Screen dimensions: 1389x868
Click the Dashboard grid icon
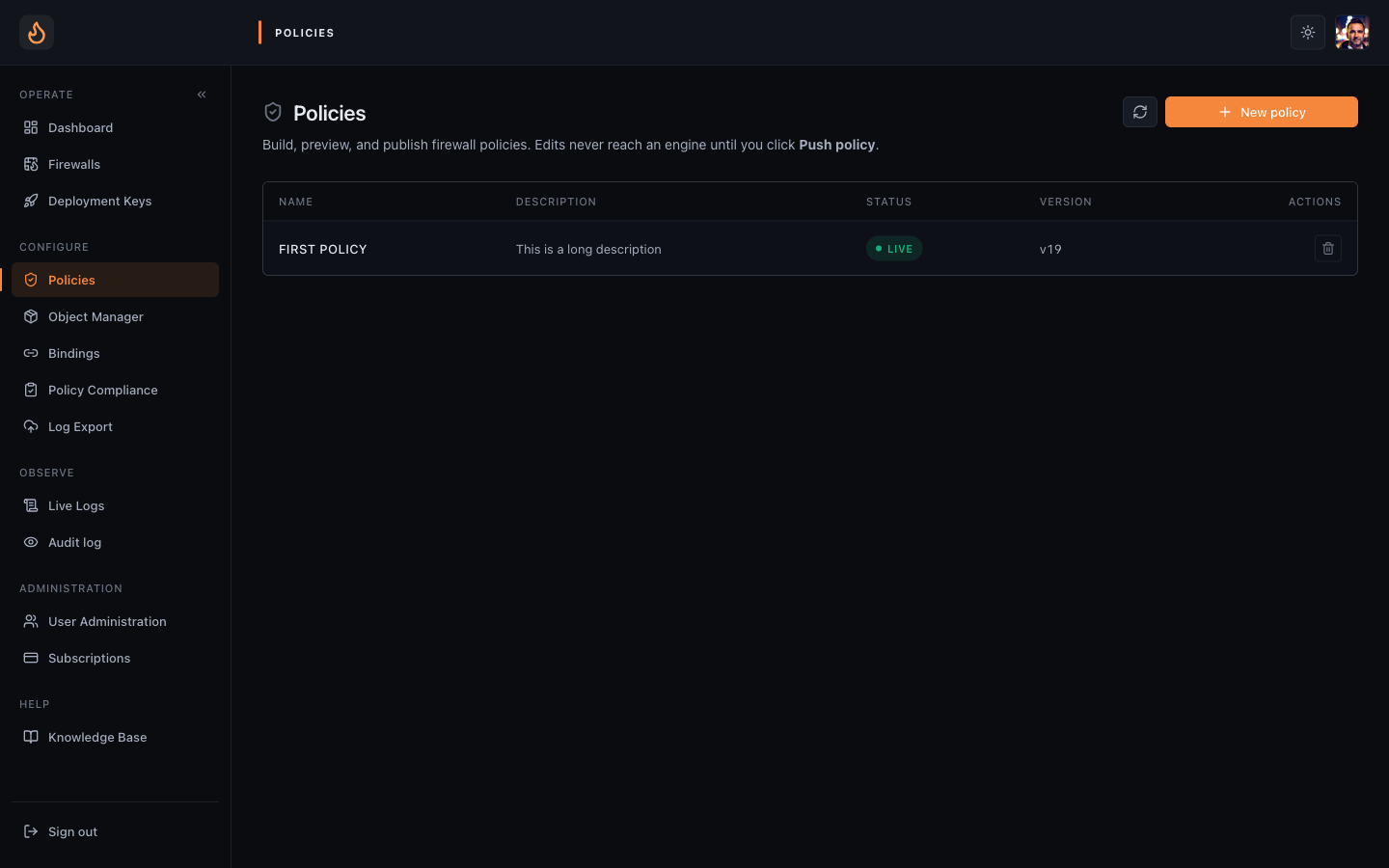31,127
